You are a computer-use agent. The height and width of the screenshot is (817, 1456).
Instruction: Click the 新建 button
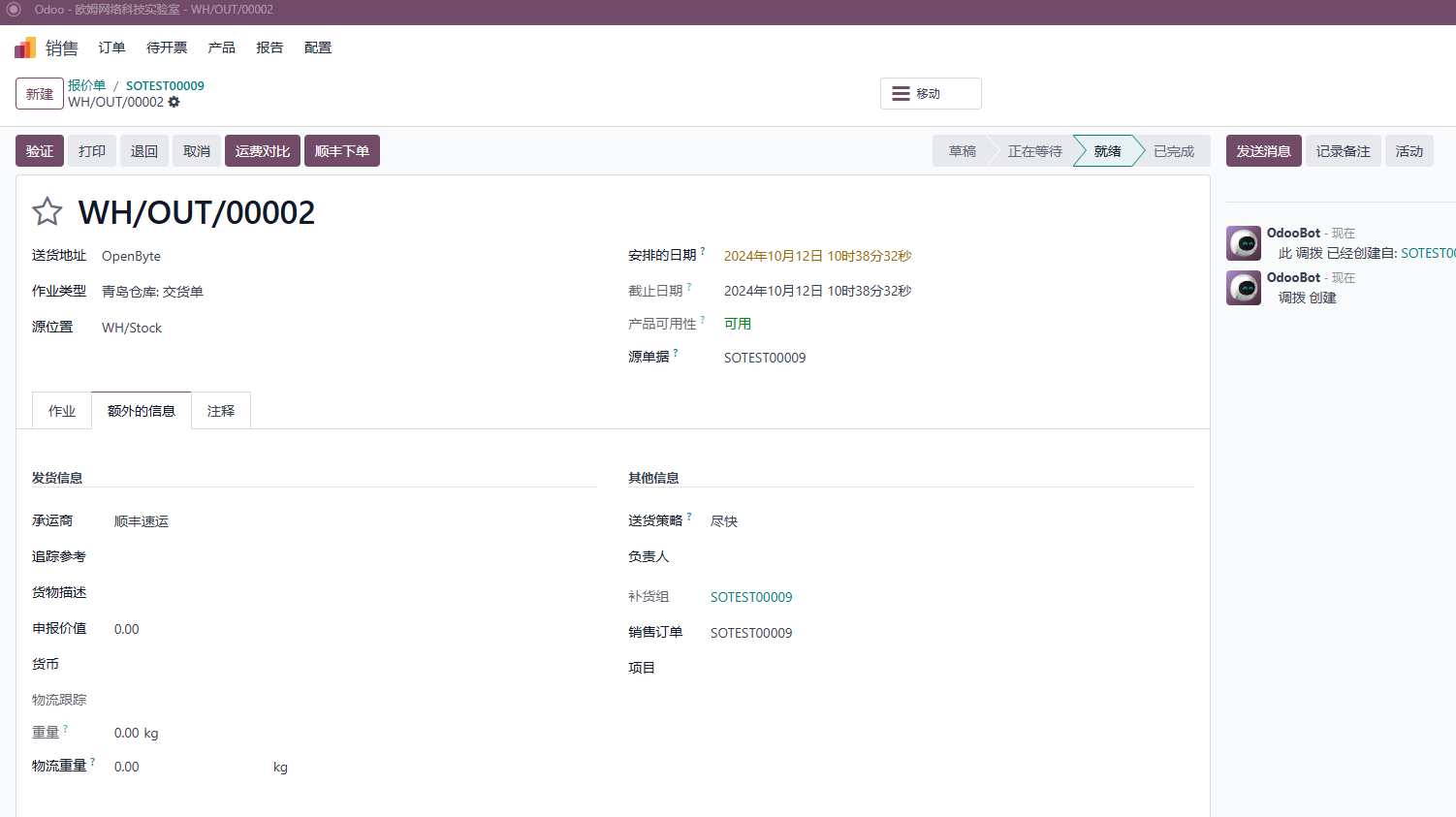[x=40, y=94]
